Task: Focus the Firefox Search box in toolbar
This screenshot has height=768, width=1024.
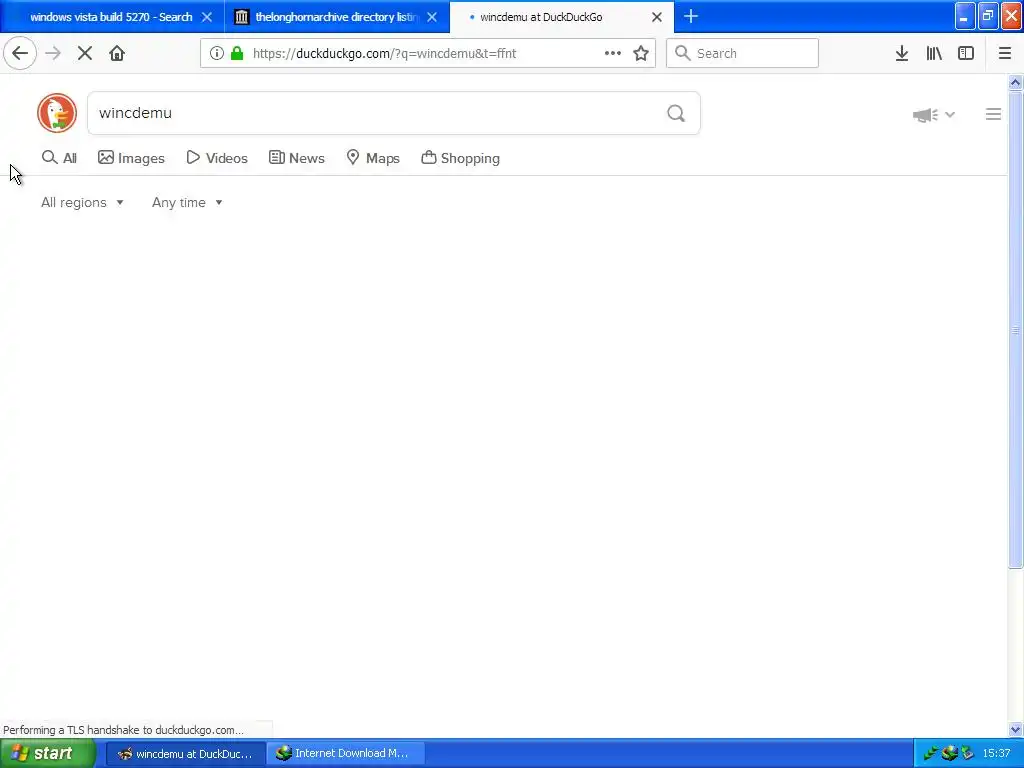Action: click(743, 53)
